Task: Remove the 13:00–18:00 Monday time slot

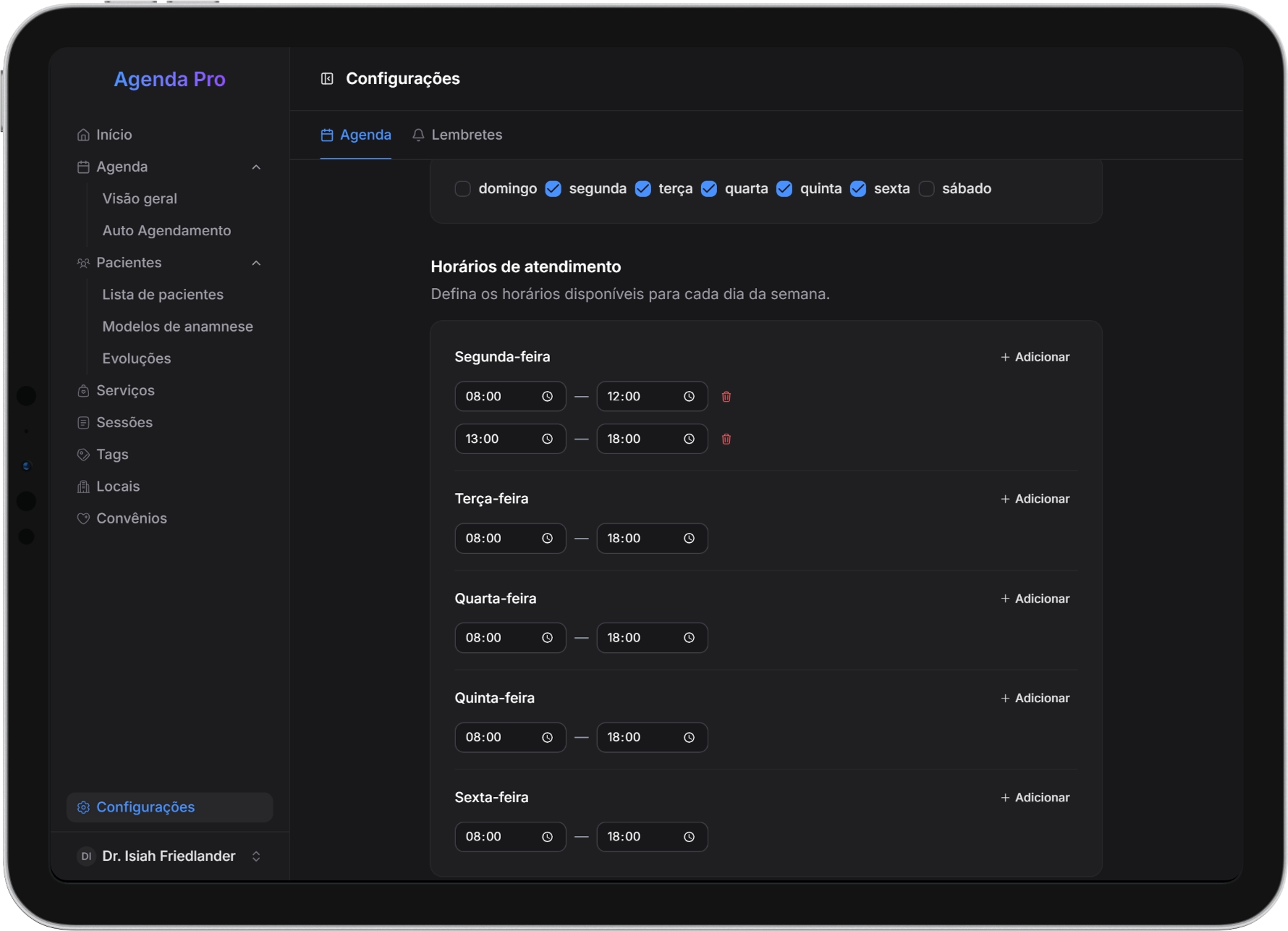Action: (726, 439)
